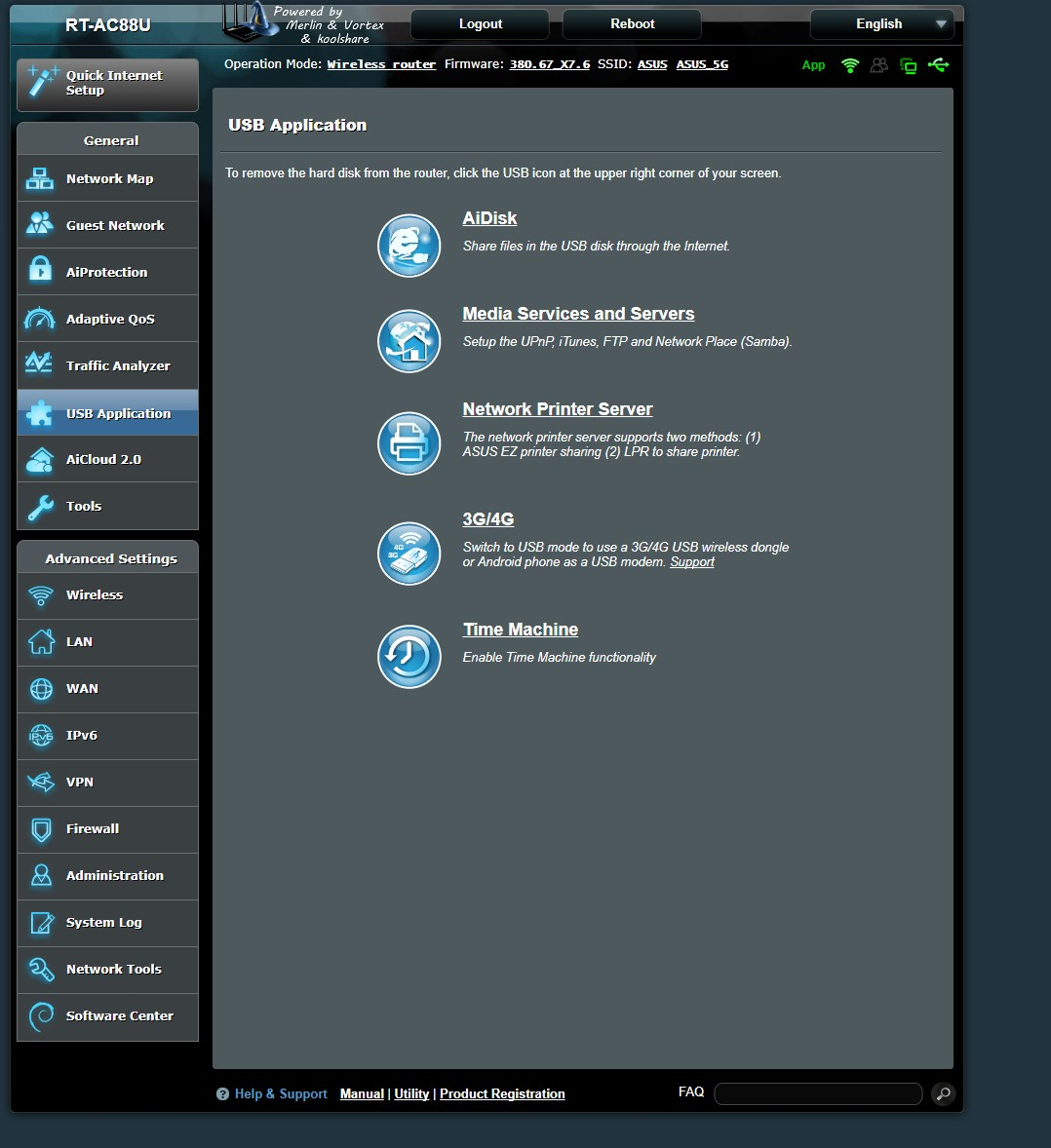Click the Help & Support text link
Screen dimensions: 1051x1148
pyautogui.click(x=281, y=1093)
